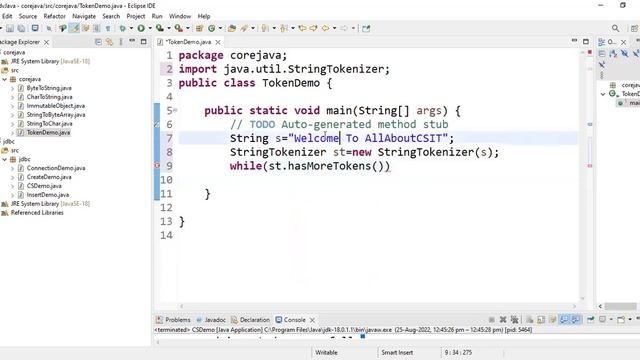This screenshot has height=360, width=640.
Task: Click the green Run button in the toolbar
Action: click(141, 28)
